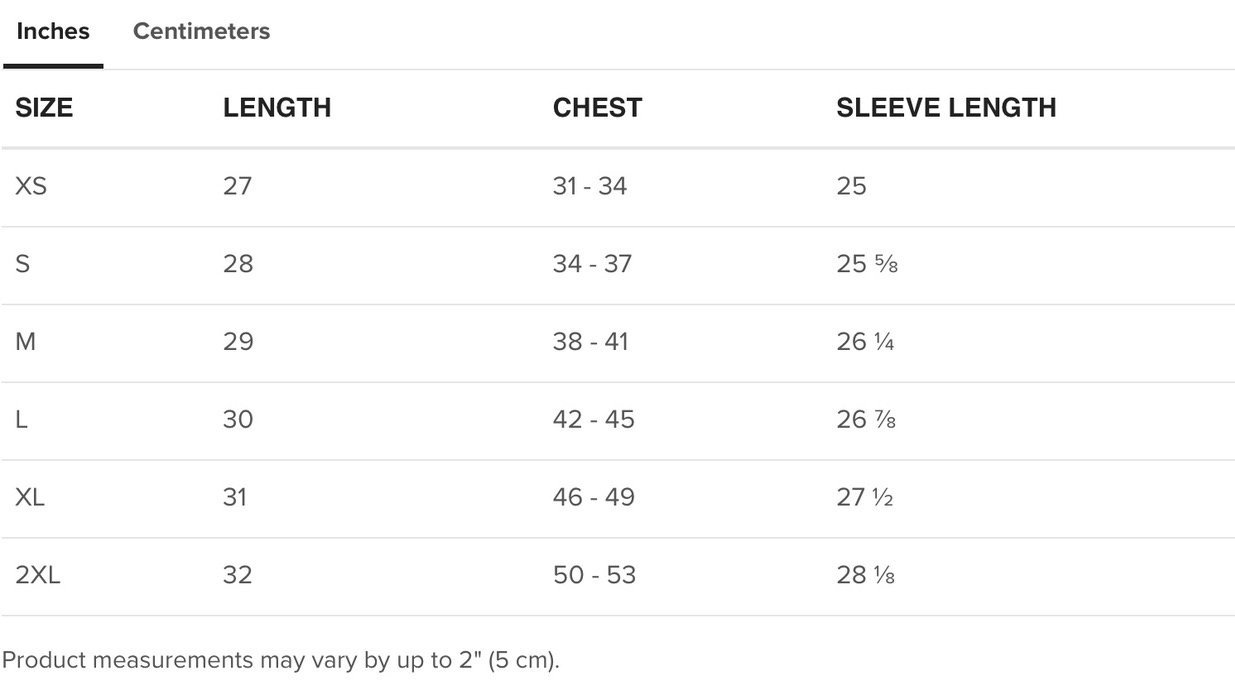Switch to the Centimeters tab
1235x695 pixels.
201,32
